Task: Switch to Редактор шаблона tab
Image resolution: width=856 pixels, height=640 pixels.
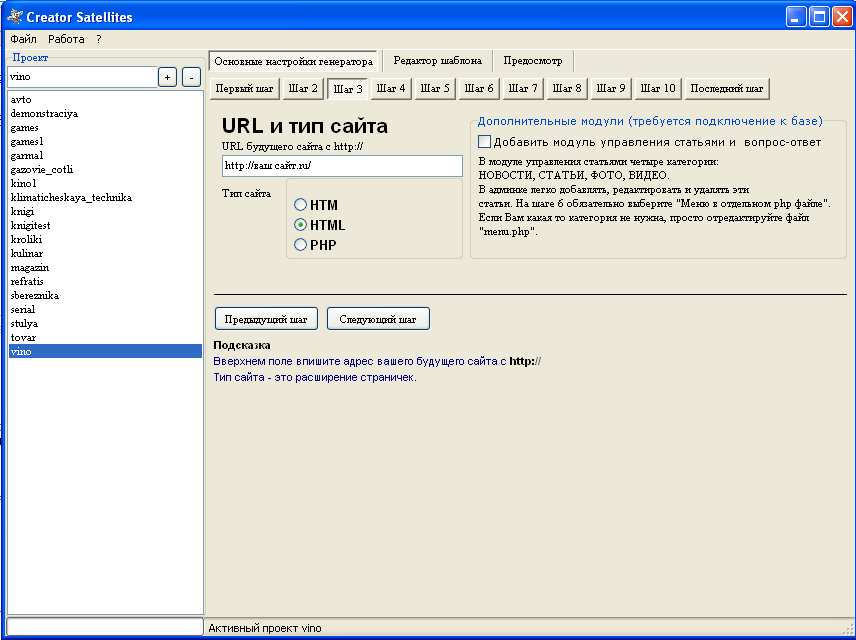Action: tap(437, 61)
